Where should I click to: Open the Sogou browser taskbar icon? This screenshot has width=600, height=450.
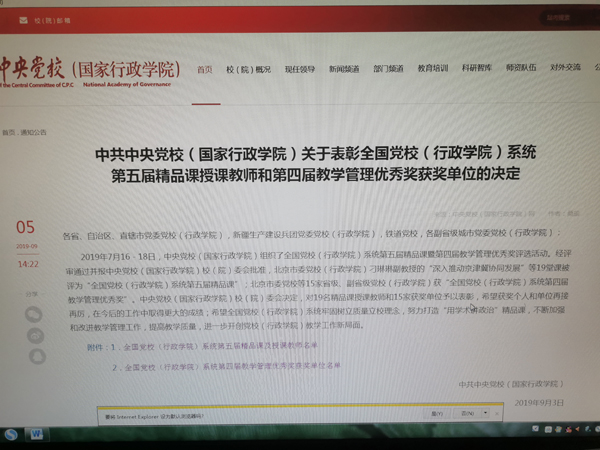click(11, 435)
